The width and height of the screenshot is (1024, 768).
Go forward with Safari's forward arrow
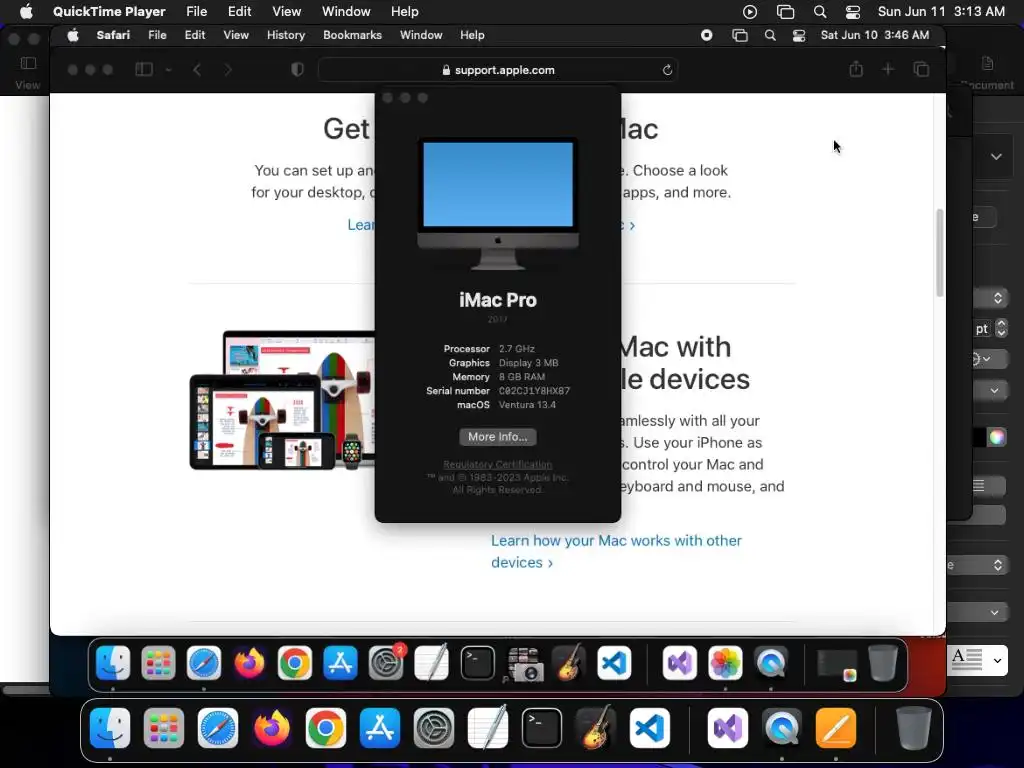[227, 69]
